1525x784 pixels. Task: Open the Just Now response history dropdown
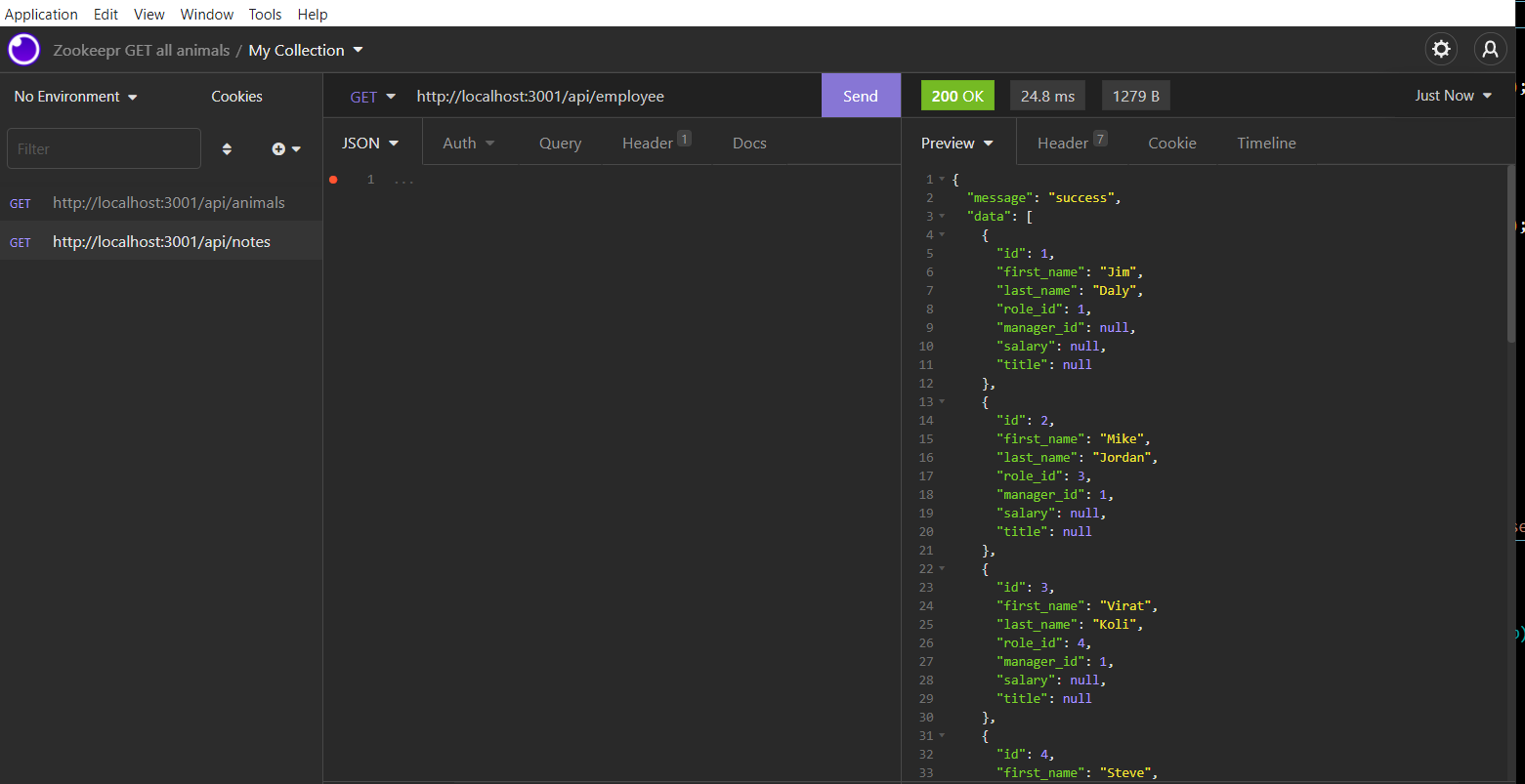coord(1453,96)
